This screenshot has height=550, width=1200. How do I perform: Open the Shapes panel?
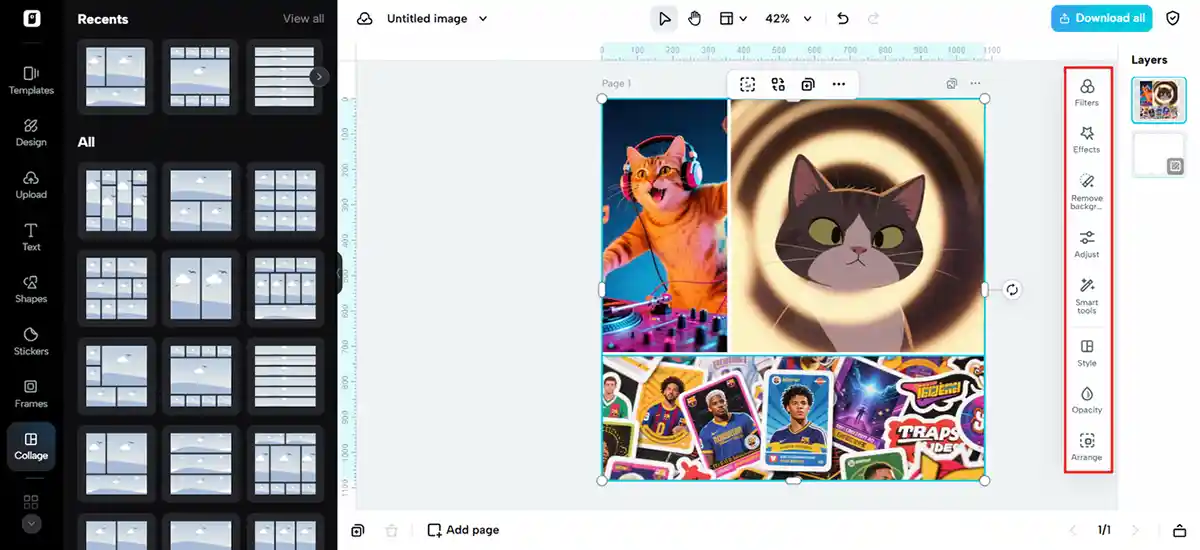pyautogui.click(x=31, y=289)
